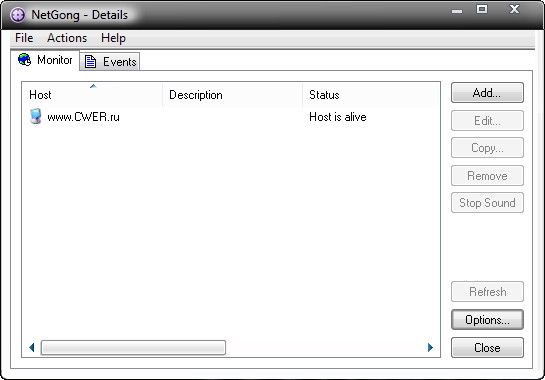
Task: Select the www.CWER.ru host computer icon
Action: tap(35, 116)
